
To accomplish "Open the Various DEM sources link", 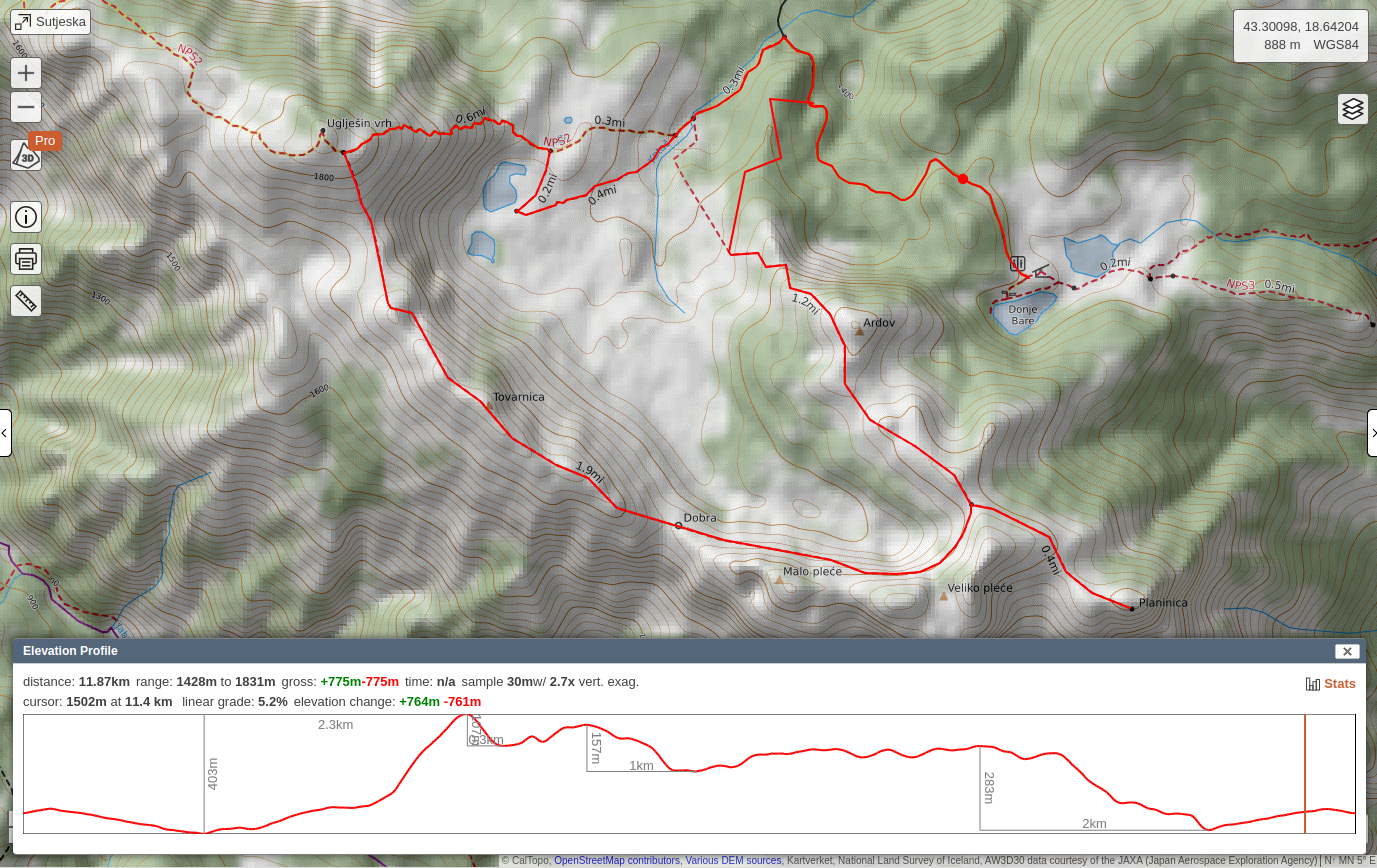I will pos(733,860).
